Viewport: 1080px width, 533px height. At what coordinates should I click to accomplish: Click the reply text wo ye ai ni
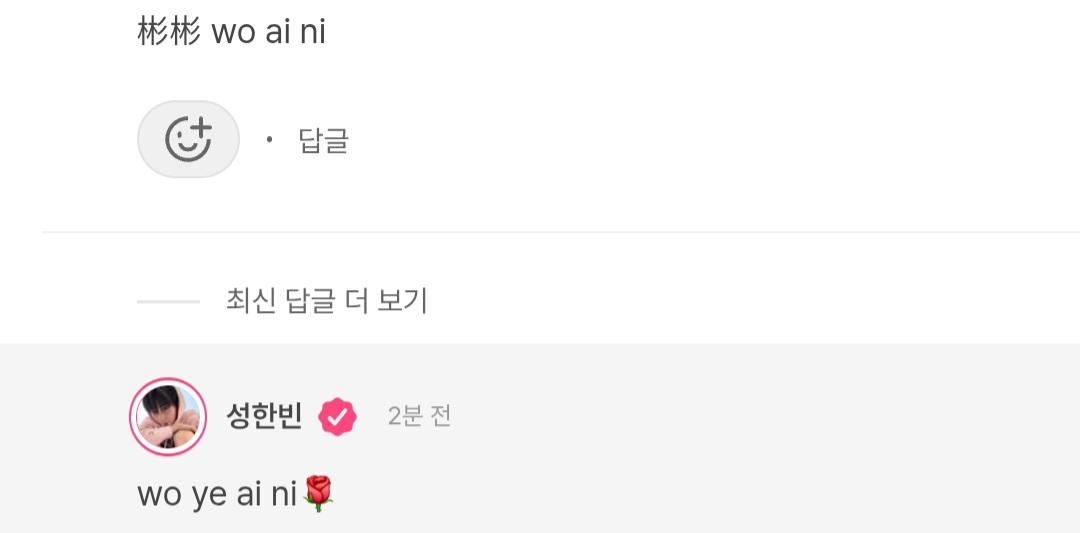pos(217,494)
